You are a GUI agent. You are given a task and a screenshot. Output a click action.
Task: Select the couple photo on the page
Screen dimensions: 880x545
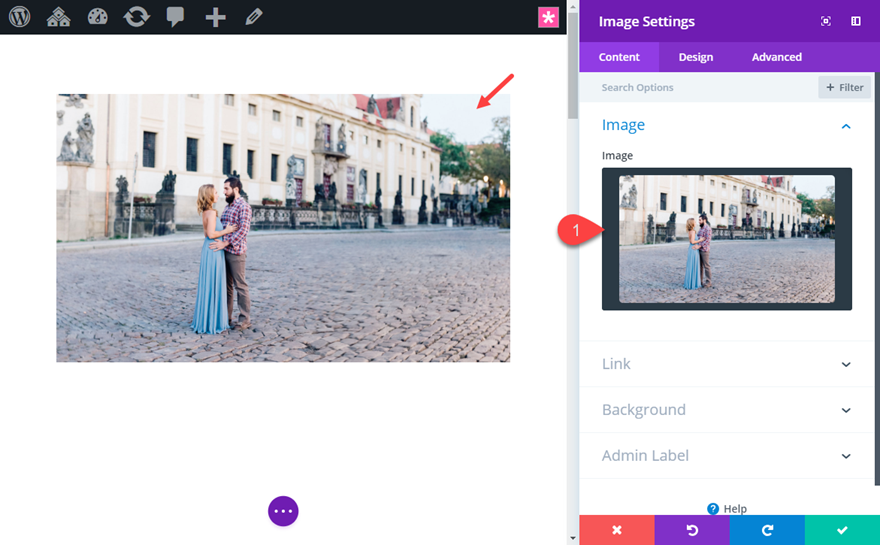(283, 228)
